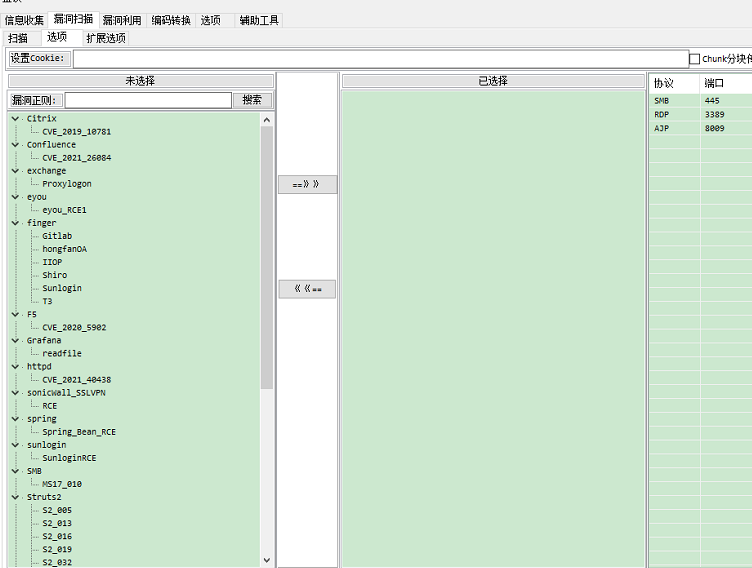Click the 协议 table column header

[675, 83]
